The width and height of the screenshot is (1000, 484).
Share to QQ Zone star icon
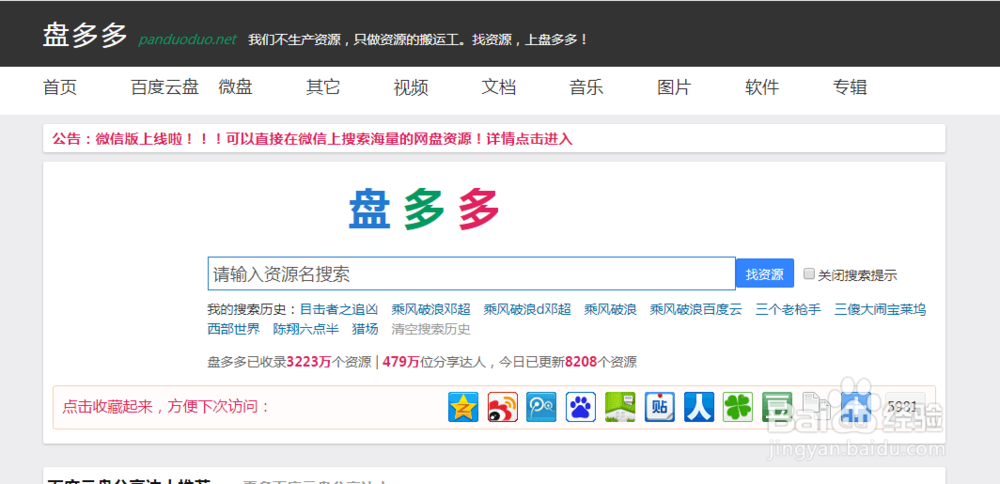(463, 407)
